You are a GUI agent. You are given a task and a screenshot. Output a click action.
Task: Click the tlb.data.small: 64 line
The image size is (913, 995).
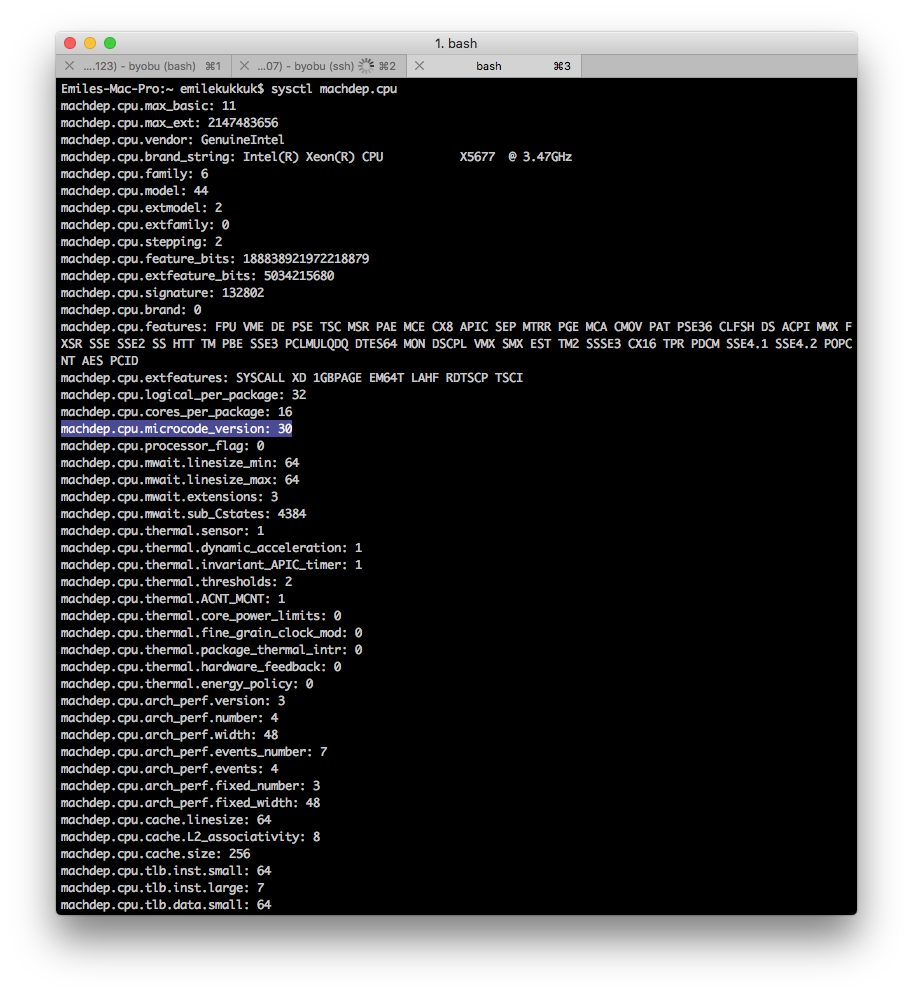coord(166,905)
